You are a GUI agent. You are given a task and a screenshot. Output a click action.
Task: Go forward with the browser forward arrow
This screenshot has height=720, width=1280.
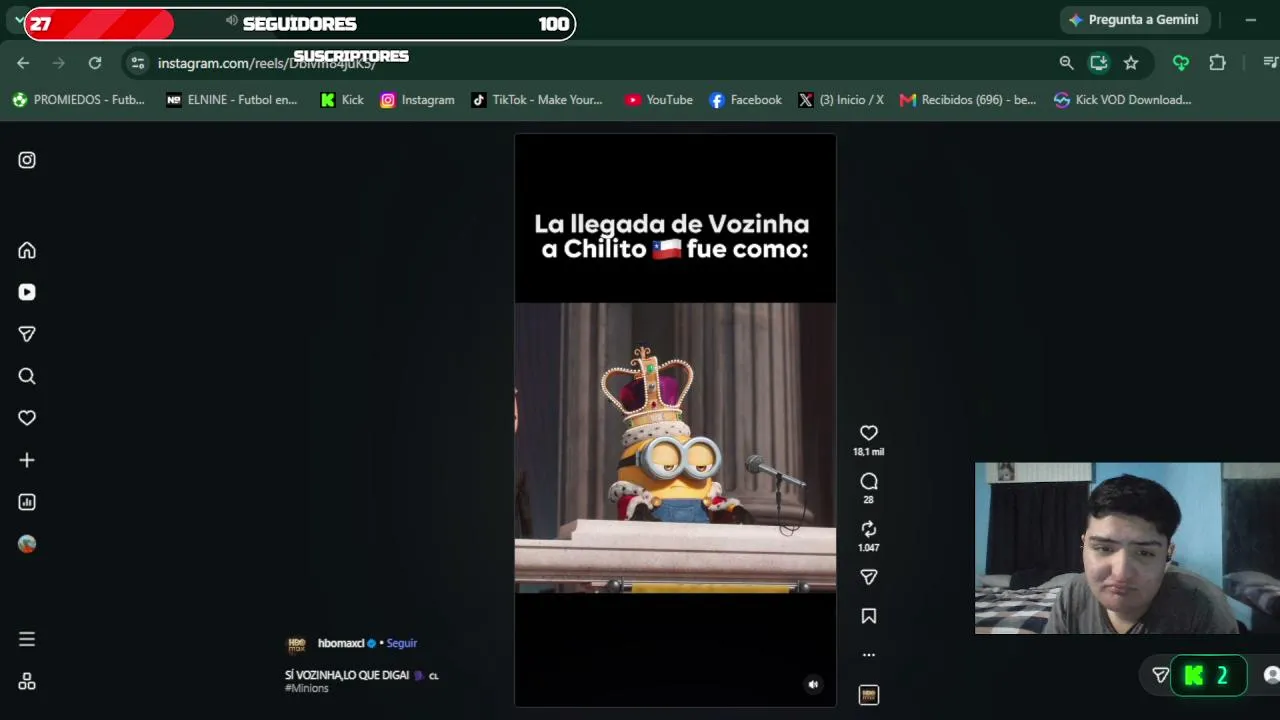pyautogui.click(x=59, y=63)
